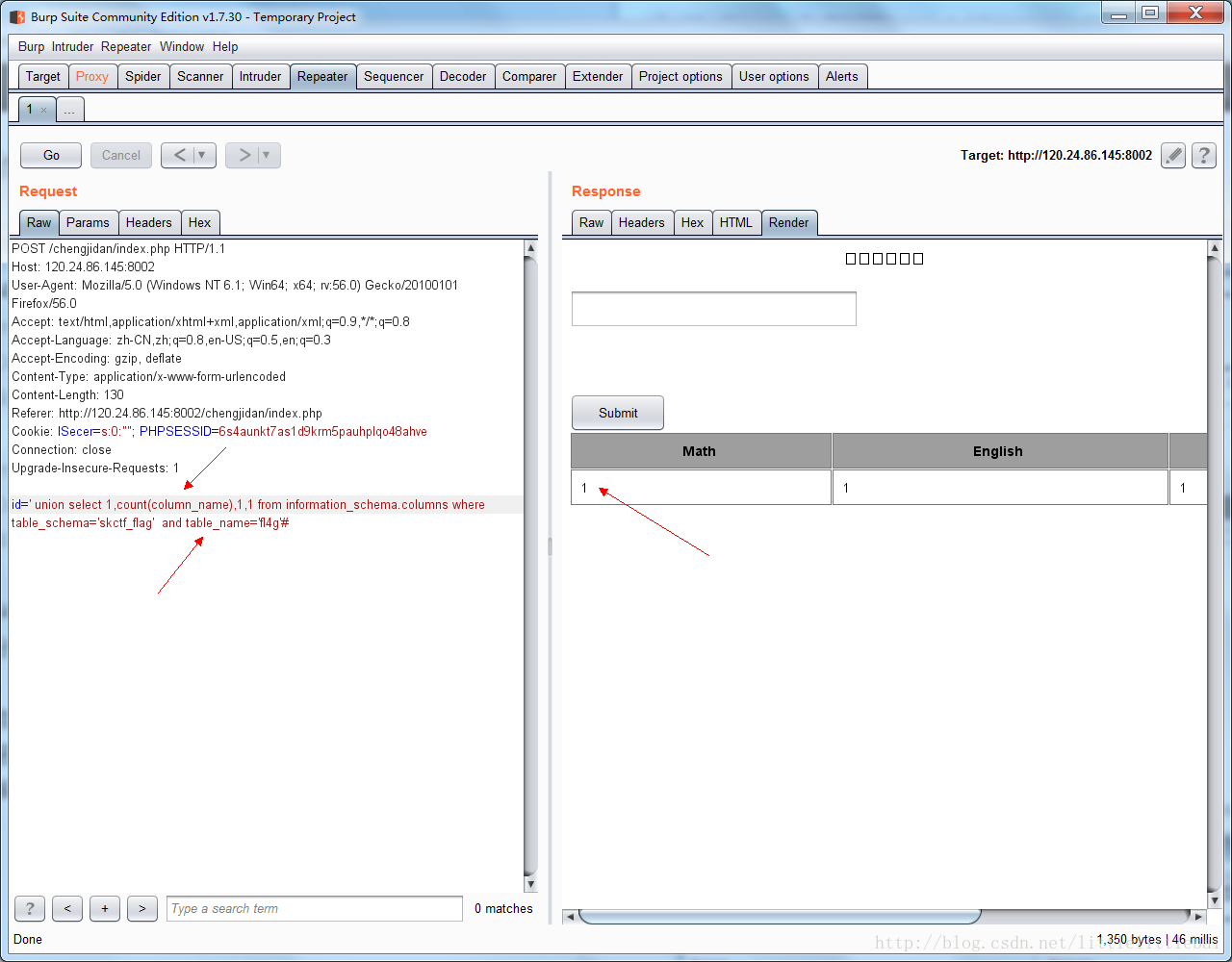Click response scroll left arrow
Viewport: 1232px width, 962px height.
(570, 916)
